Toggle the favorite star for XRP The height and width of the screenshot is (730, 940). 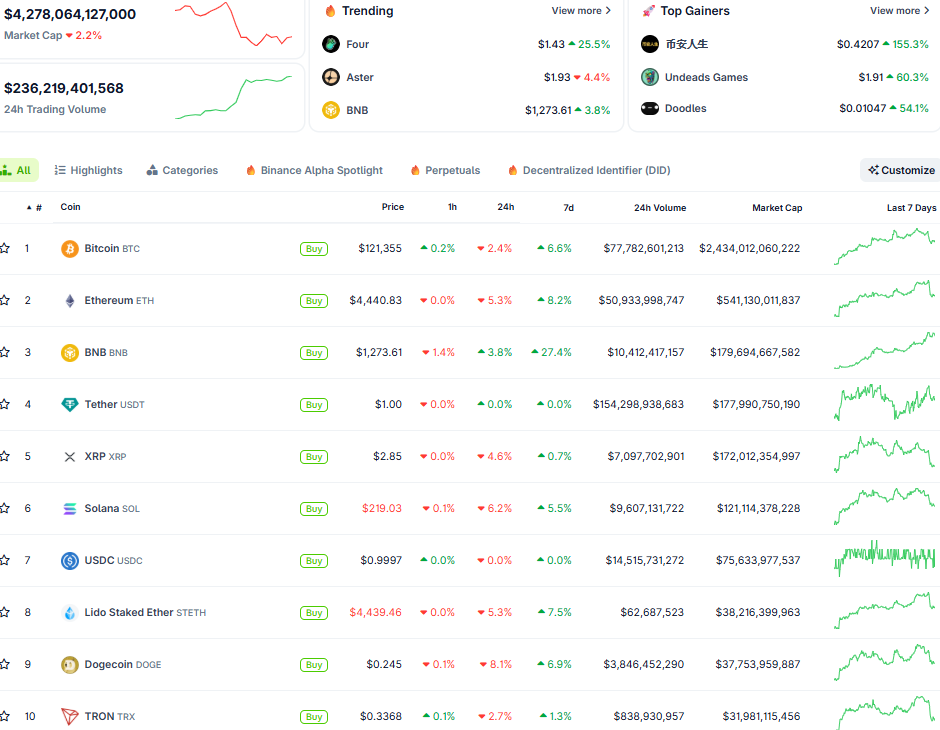click(5, 456)
